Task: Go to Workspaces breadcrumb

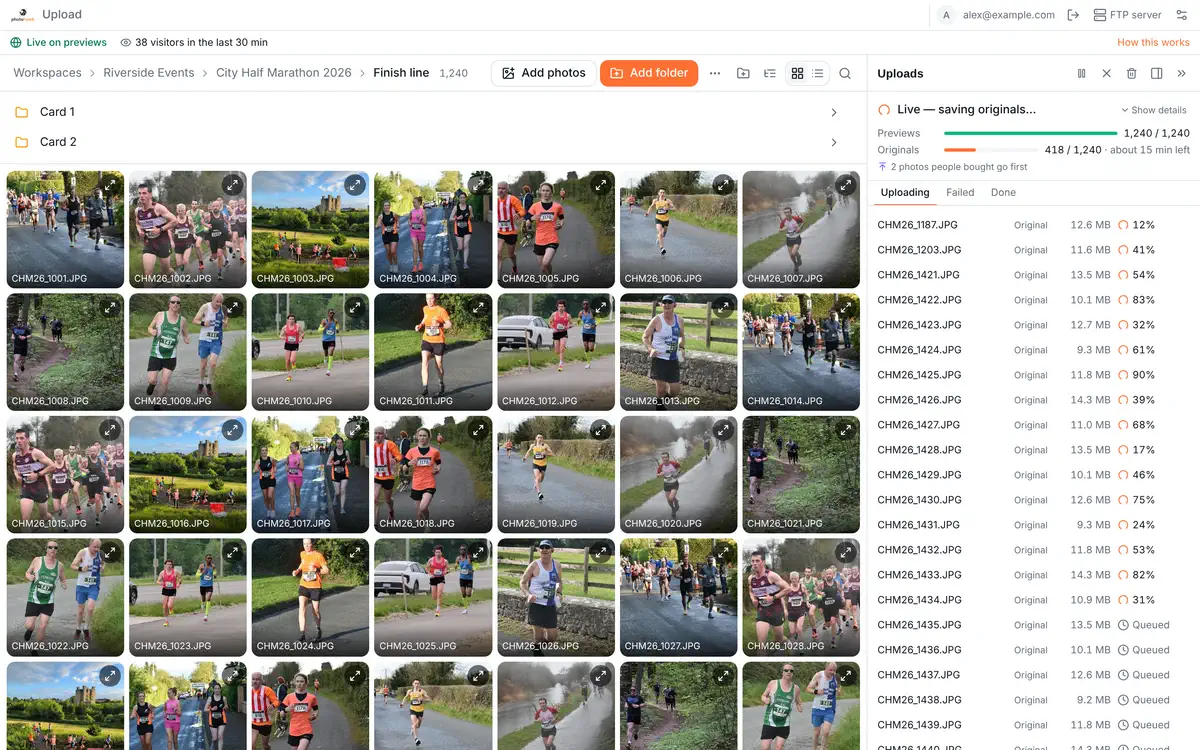Action: [47, 73]
